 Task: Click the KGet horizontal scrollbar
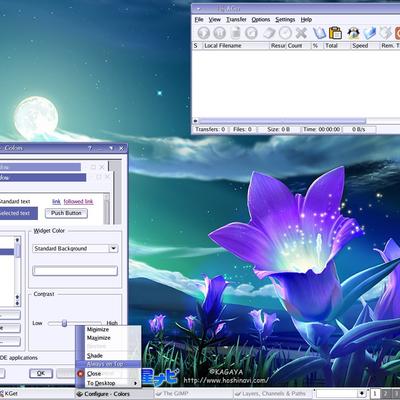tap(282, 121)
